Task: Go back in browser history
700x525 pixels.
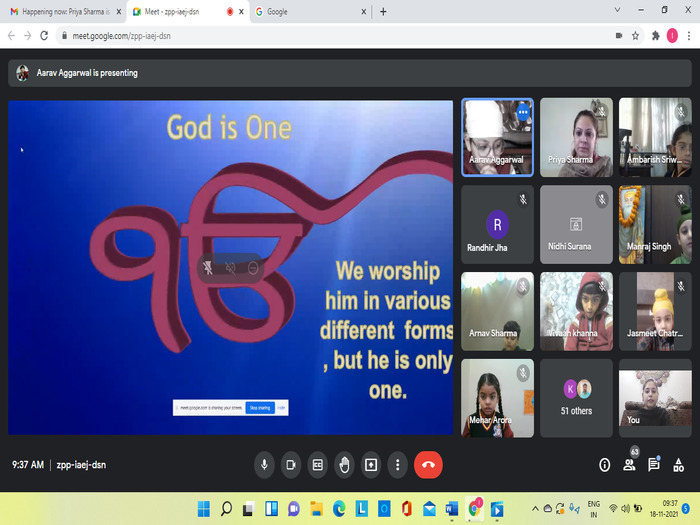Action: pos(12,36)
